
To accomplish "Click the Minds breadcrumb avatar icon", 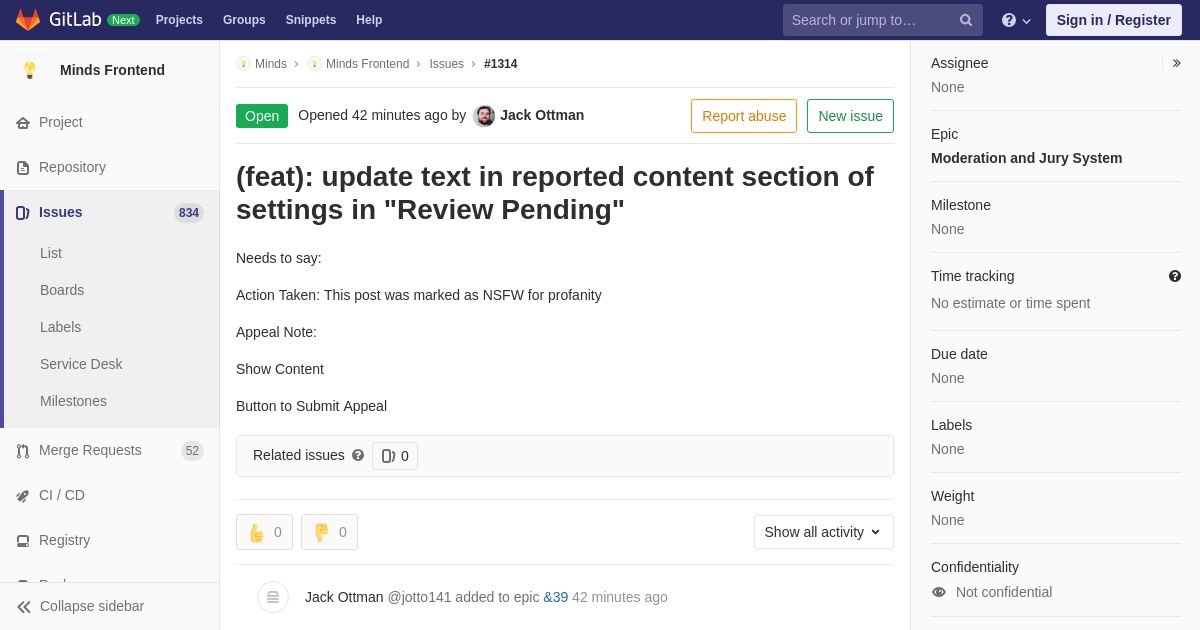I will point(243,64).
